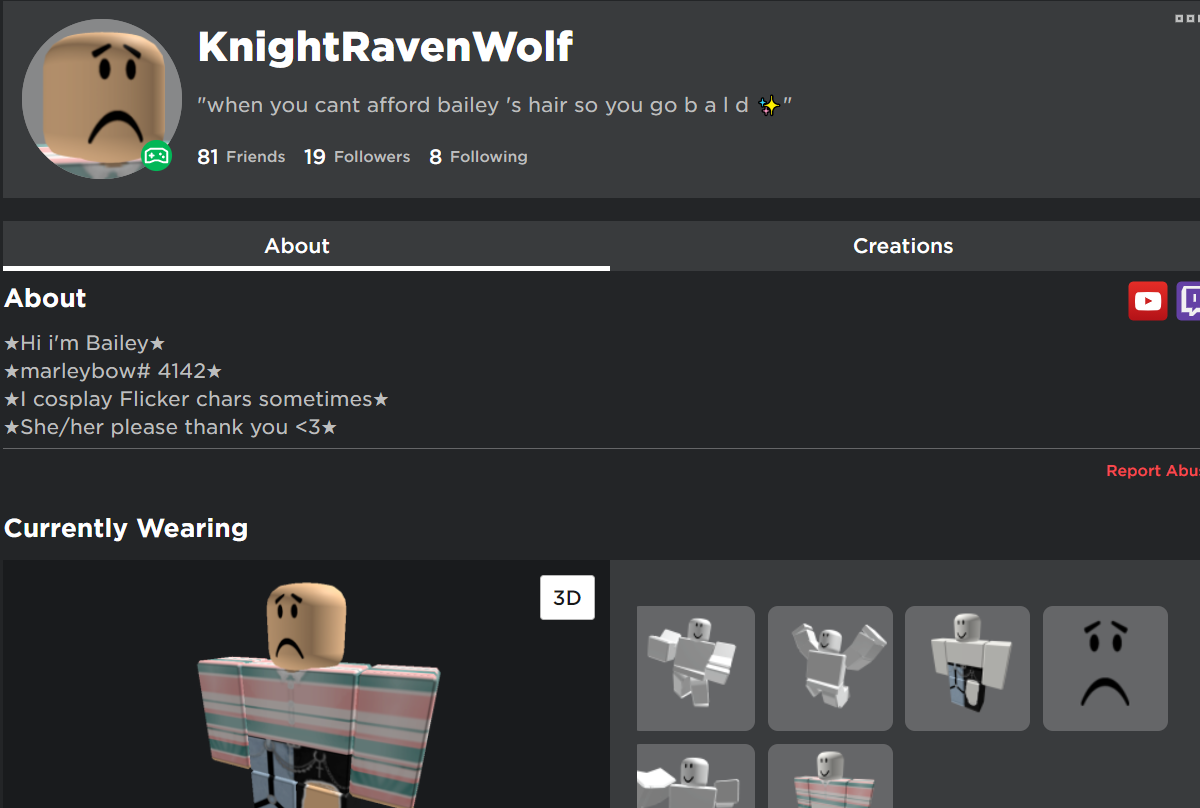
Task: View the 8 Following list
Action: (478, 157)
